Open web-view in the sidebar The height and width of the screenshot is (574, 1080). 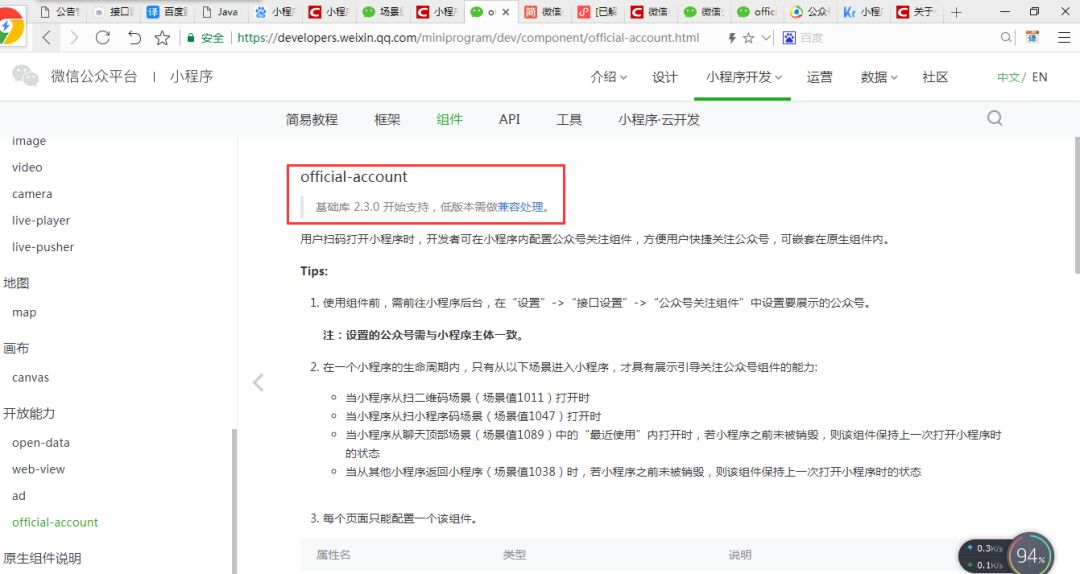tap(39, 469)
